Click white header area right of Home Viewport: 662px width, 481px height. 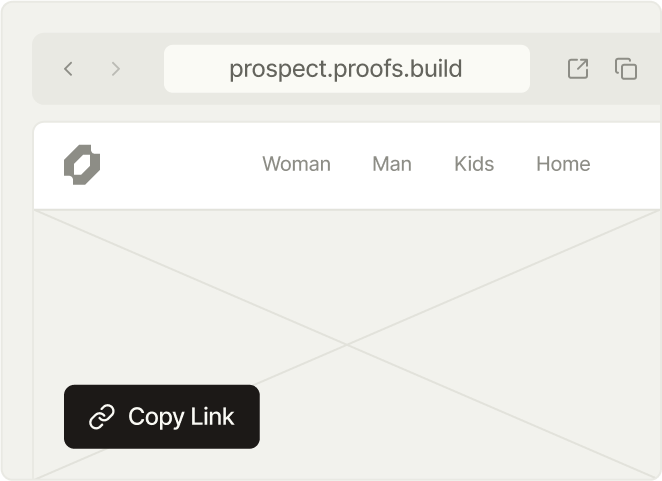(626, 165)
